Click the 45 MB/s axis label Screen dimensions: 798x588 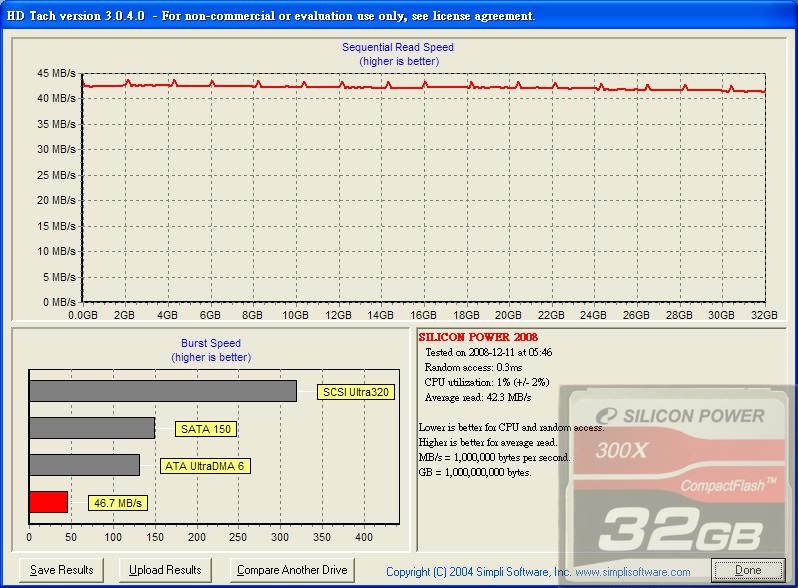tap(56, 73)
